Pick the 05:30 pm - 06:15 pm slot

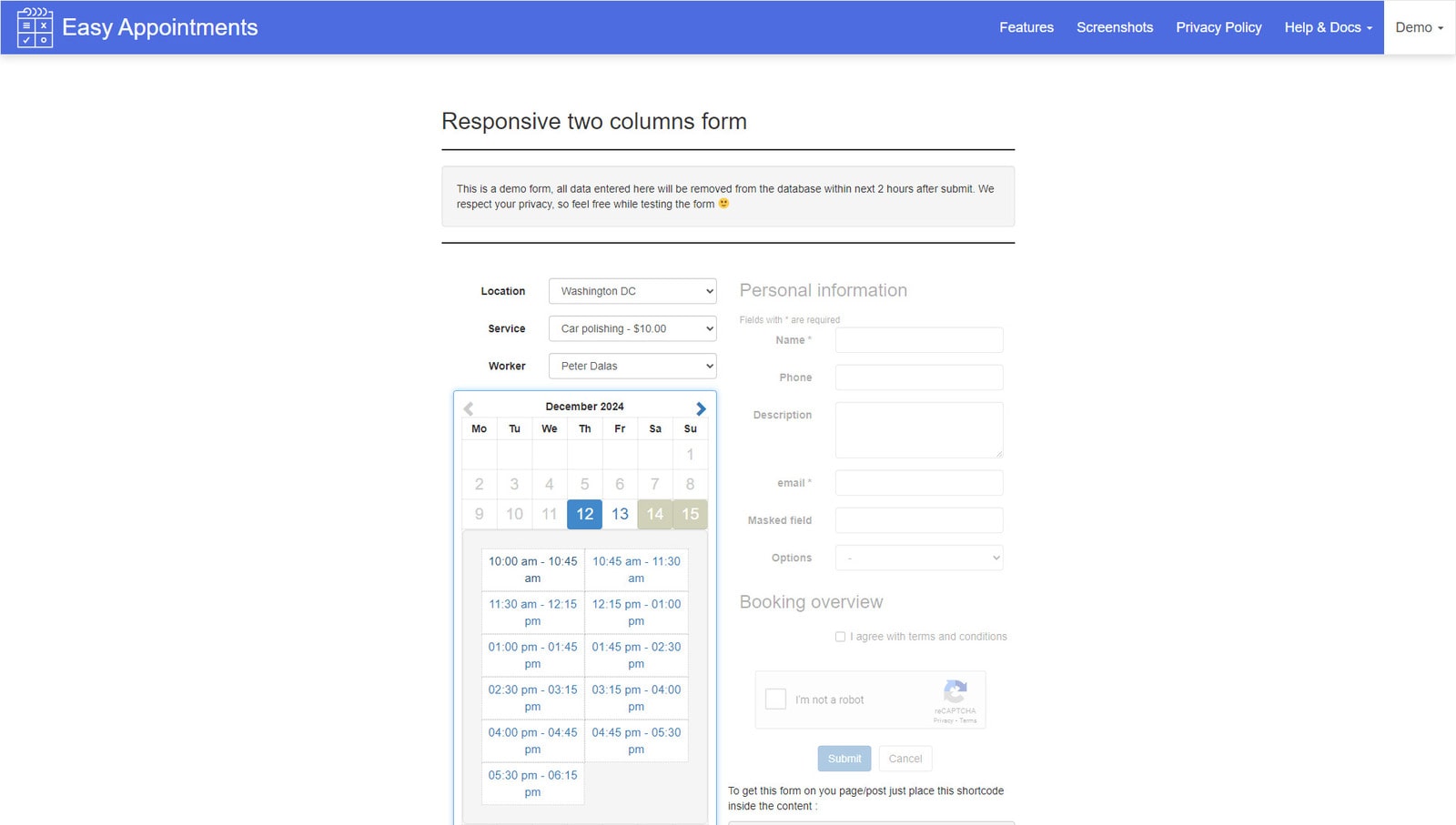pos(532,783)
